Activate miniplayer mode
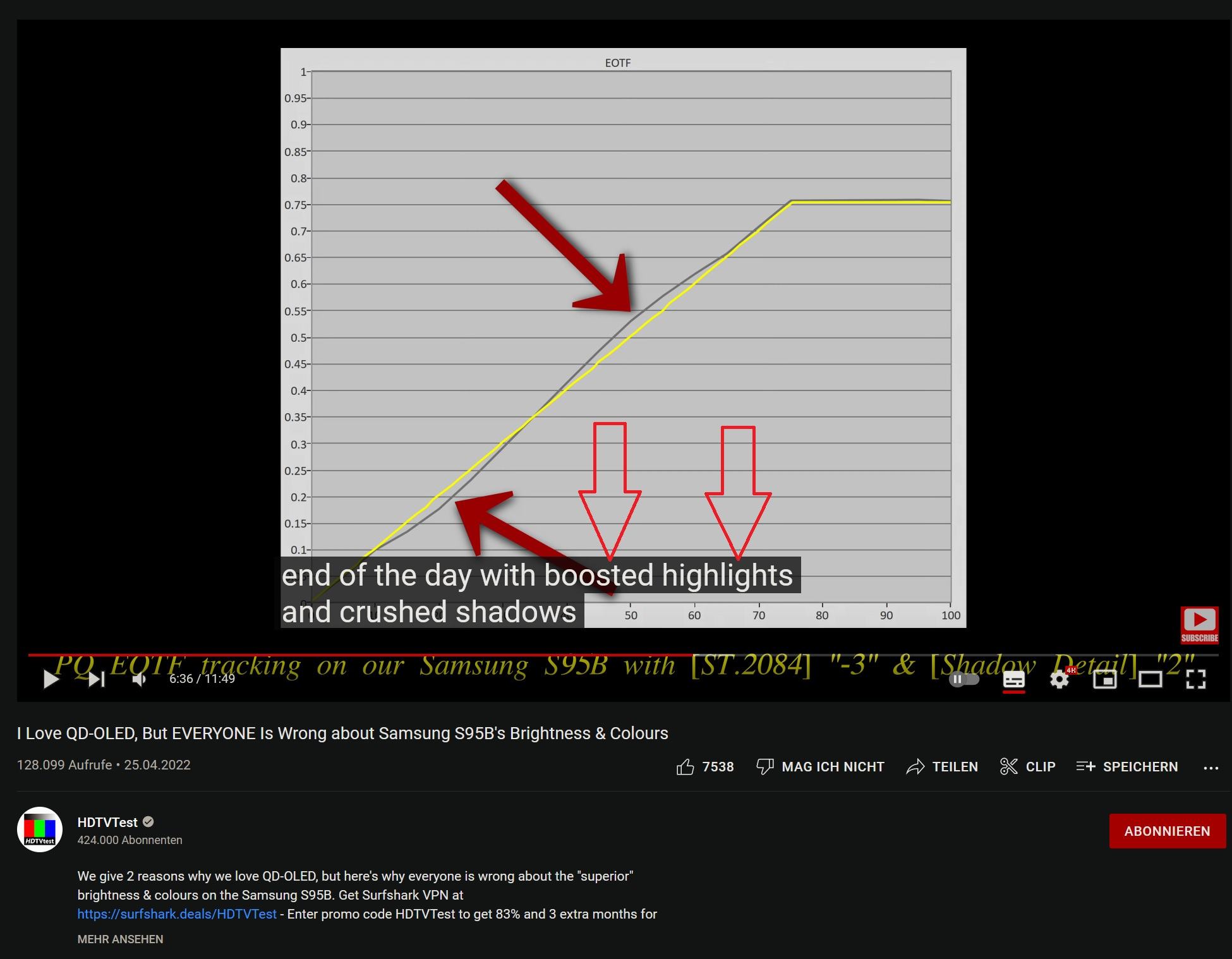This screenshot has width=1232, height=959. [1105, 679]
